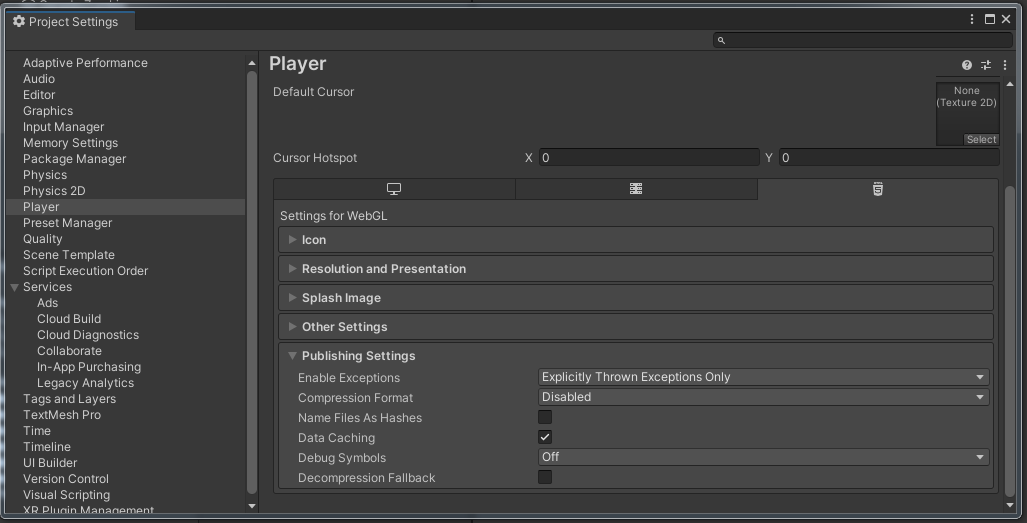
Task: Open Input Manager settings
Action: point(64,127)
